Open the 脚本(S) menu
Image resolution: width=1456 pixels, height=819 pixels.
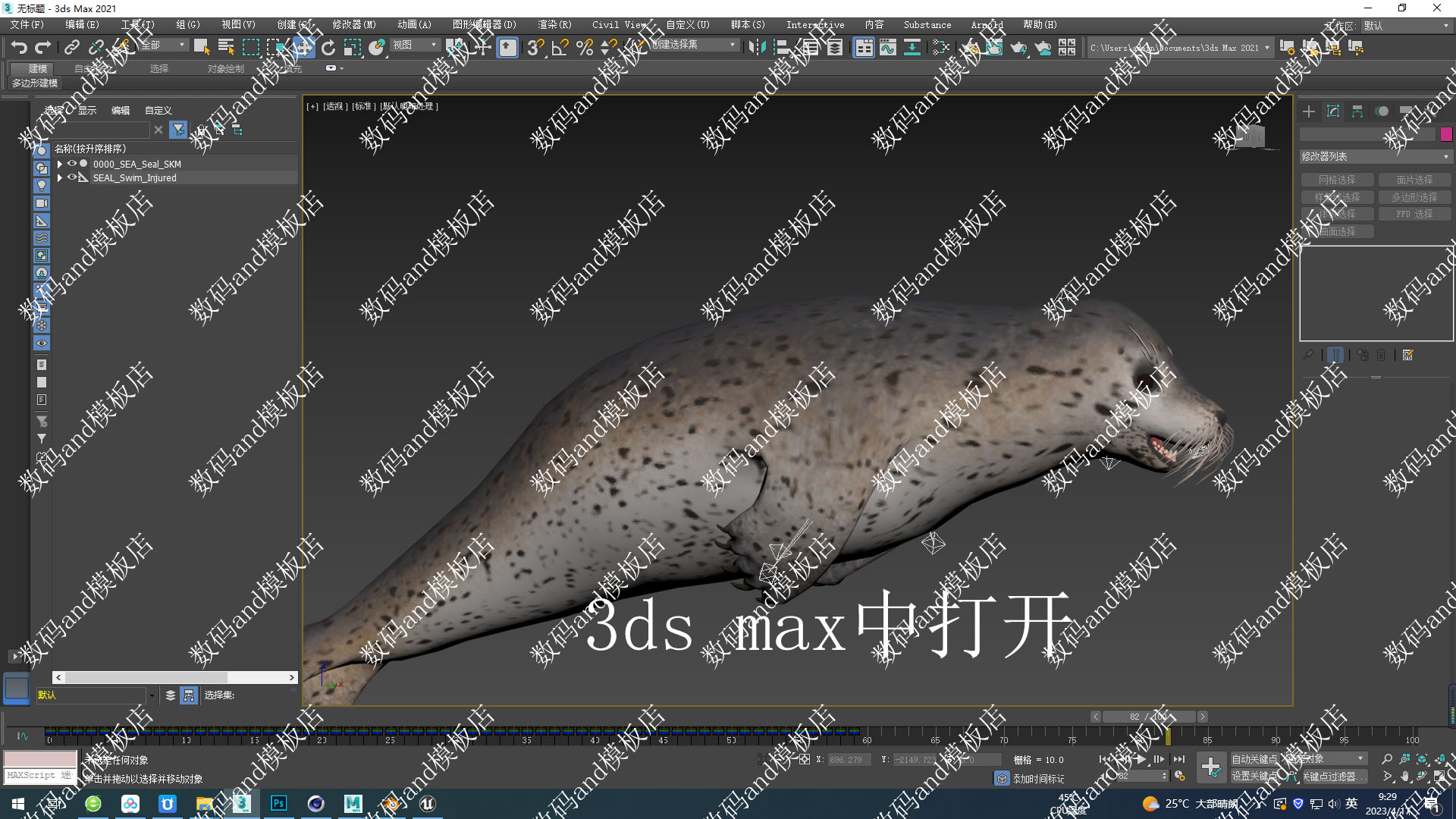[748, 25]
